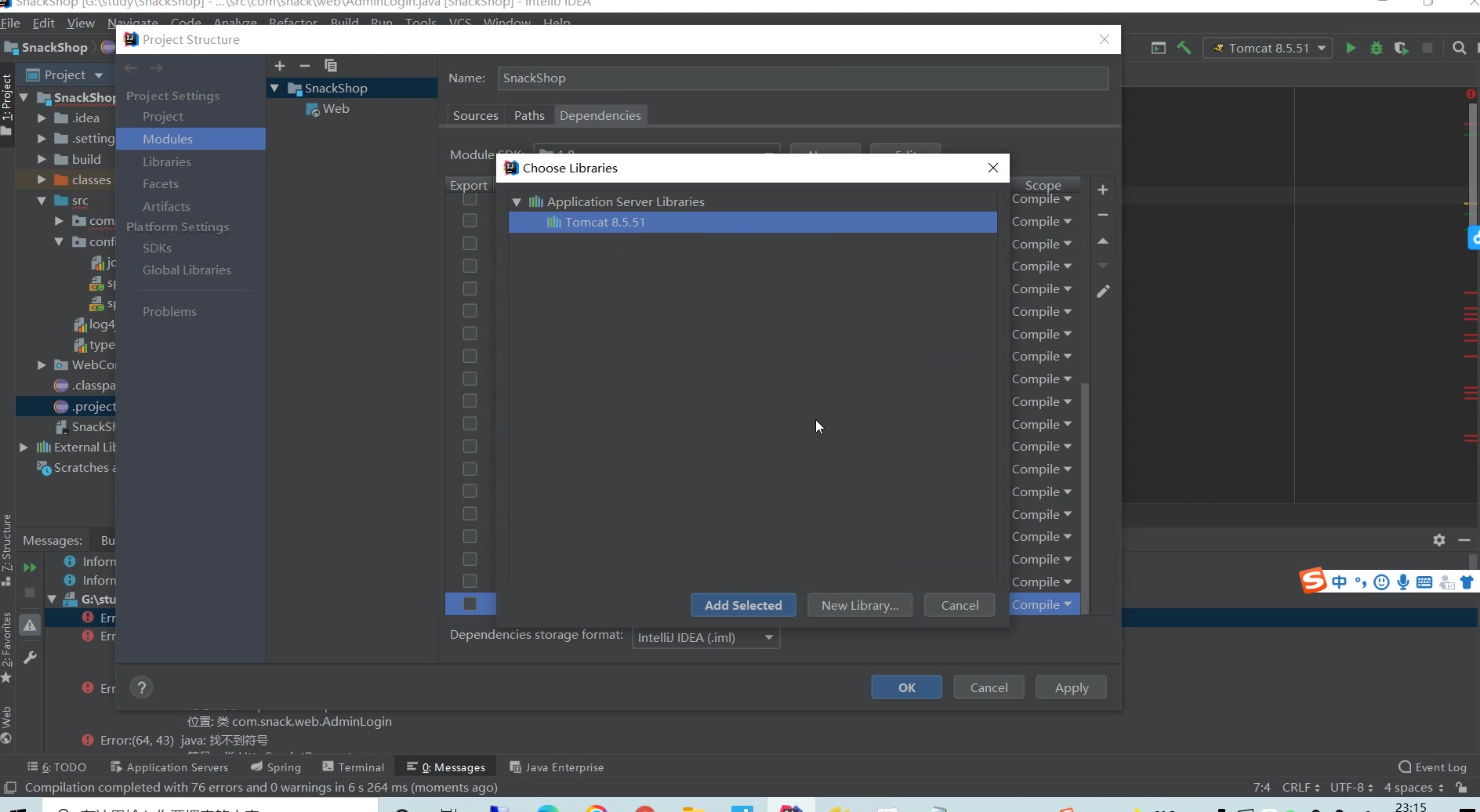Viewport: 1480px width, 812px height.
Task: Collapse Application Server Libraries tree
Action: tap(517, 202)
